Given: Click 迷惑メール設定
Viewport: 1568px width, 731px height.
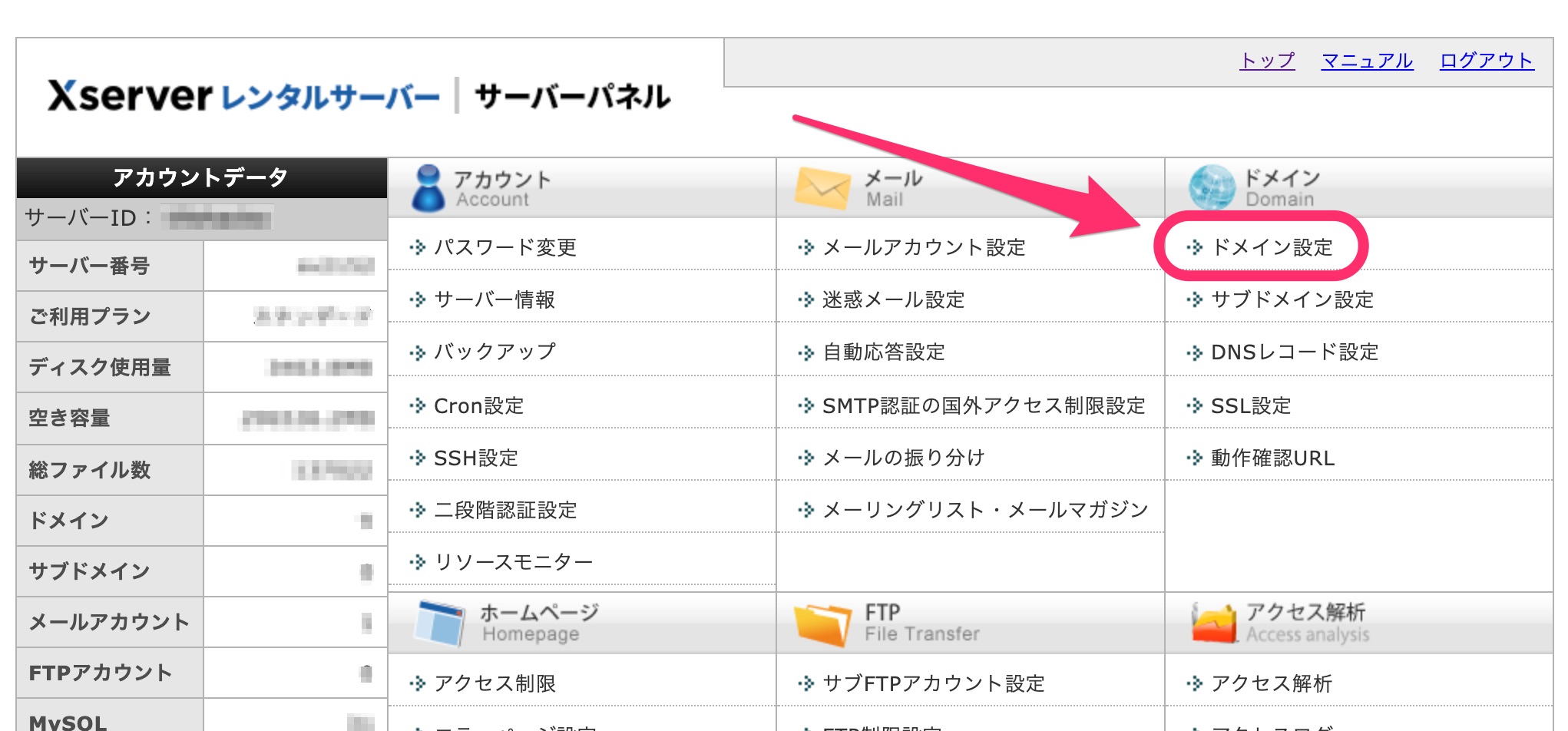Looking at the screenshot, I should click(x=893, y=299).
